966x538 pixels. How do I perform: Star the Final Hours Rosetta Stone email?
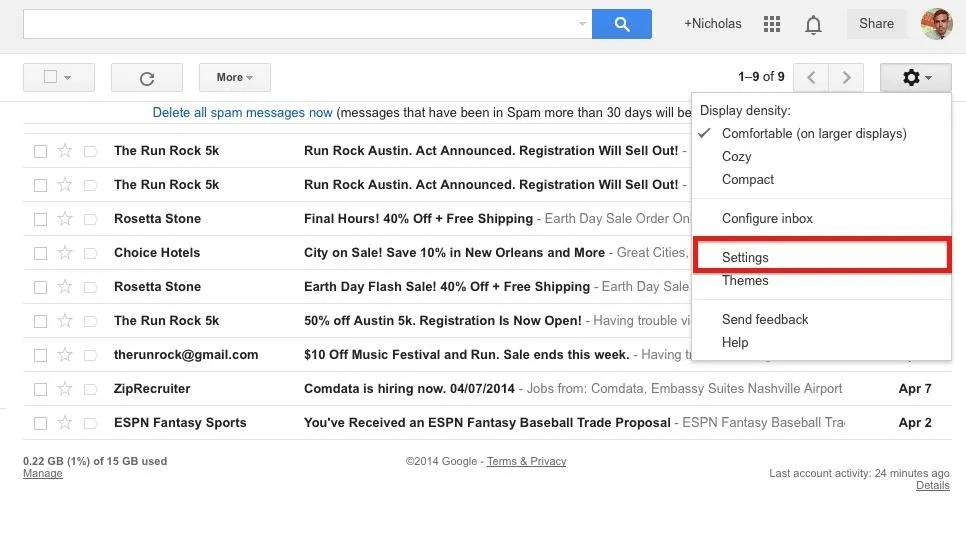point(65,219)
